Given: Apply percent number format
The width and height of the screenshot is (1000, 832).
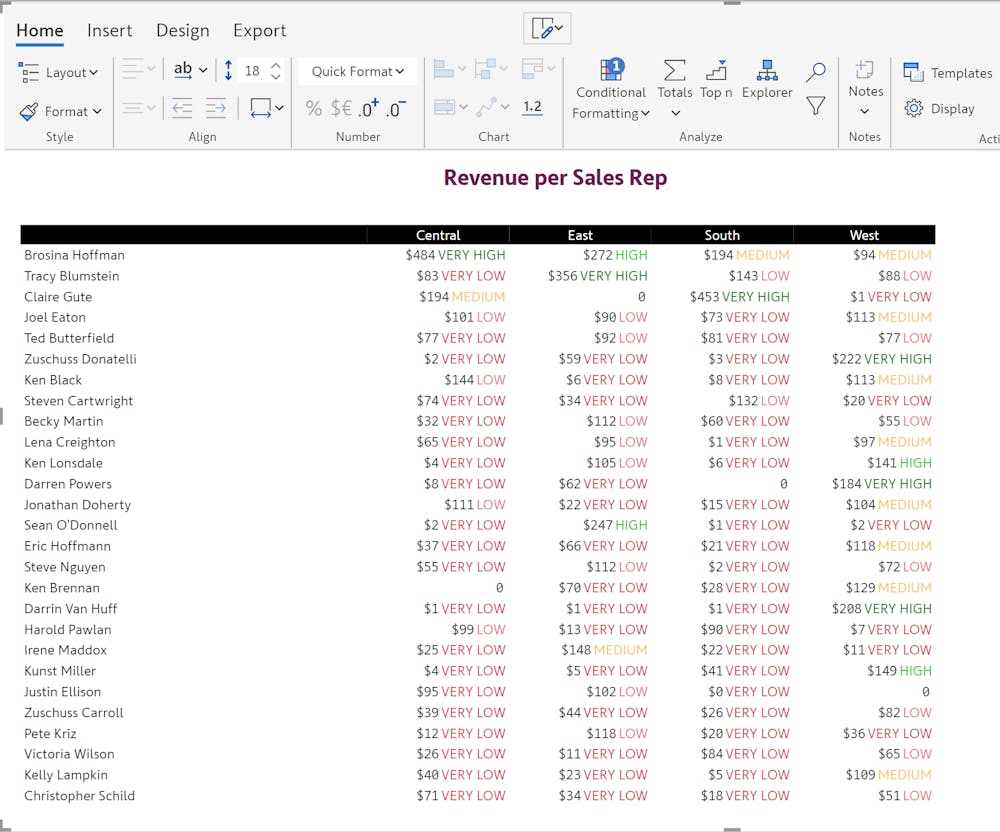Looking at the screenshot, I should coord(313,108).
